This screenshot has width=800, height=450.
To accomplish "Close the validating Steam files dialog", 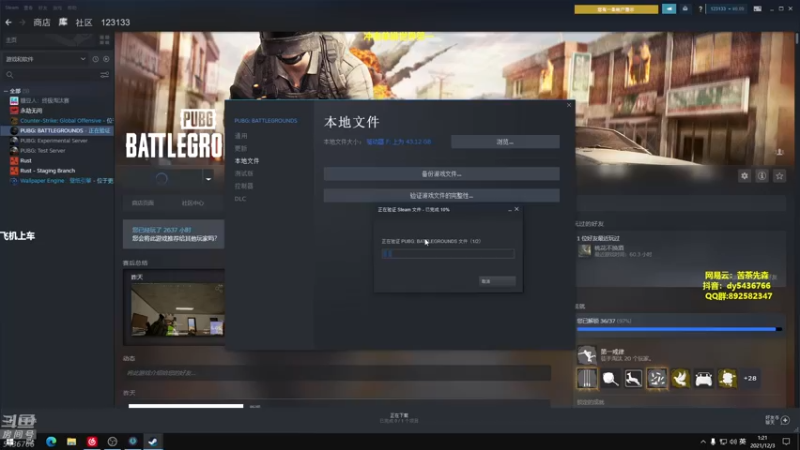I will 517,209.
